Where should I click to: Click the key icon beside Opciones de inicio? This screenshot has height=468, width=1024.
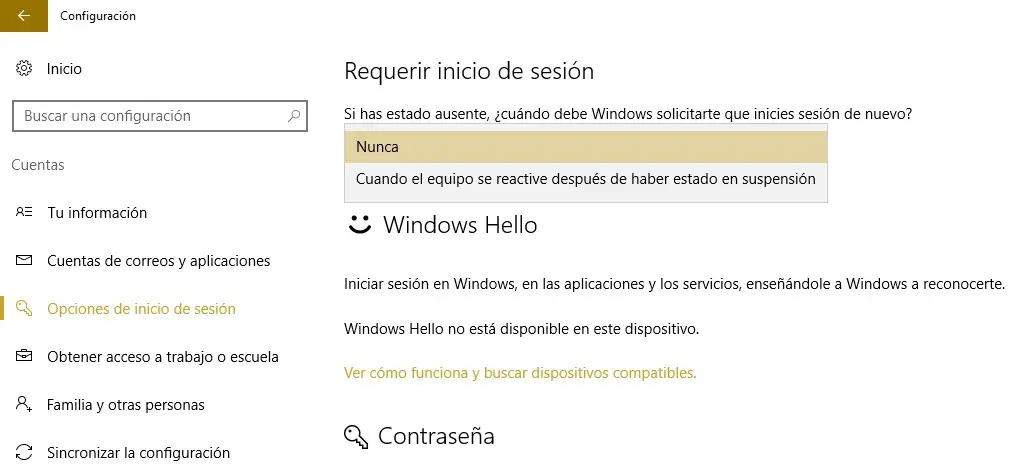25,309
